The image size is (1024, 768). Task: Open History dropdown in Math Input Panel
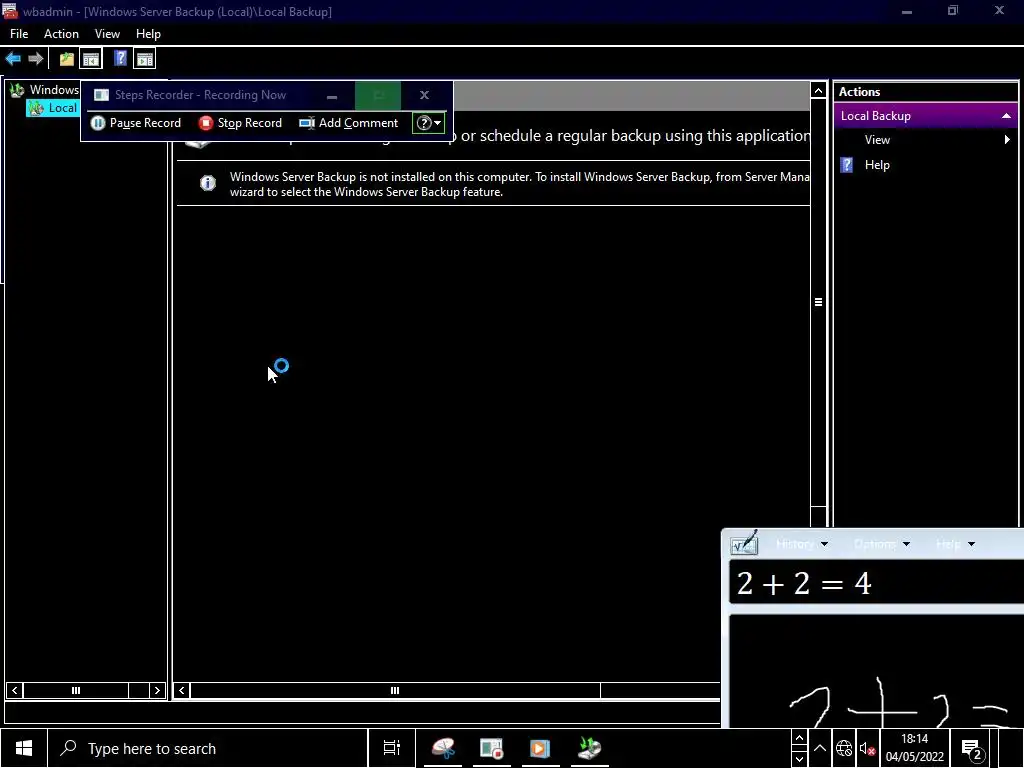tap(802, 543)
